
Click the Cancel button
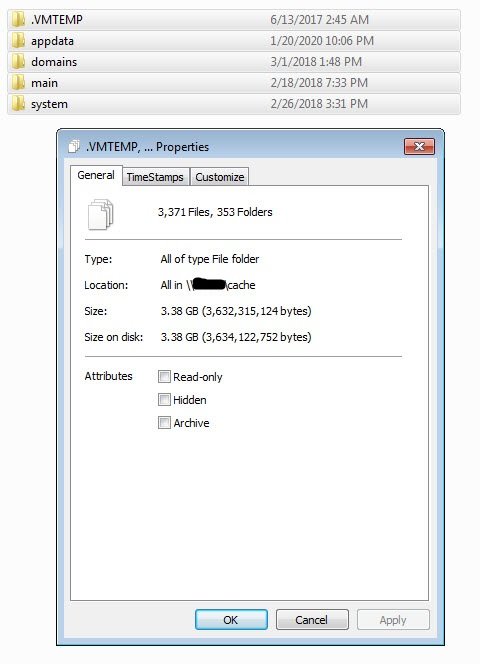(x=312, y=620)
